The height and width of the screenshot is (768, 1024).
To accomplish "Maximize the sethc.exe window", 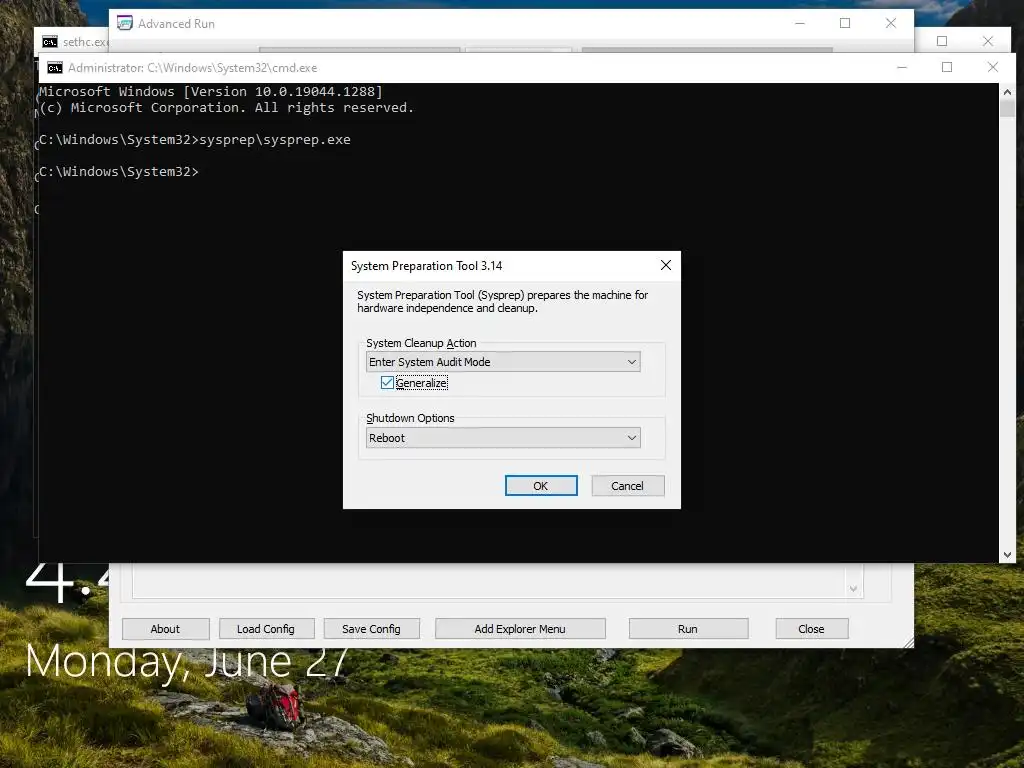I will pos(942,41).
